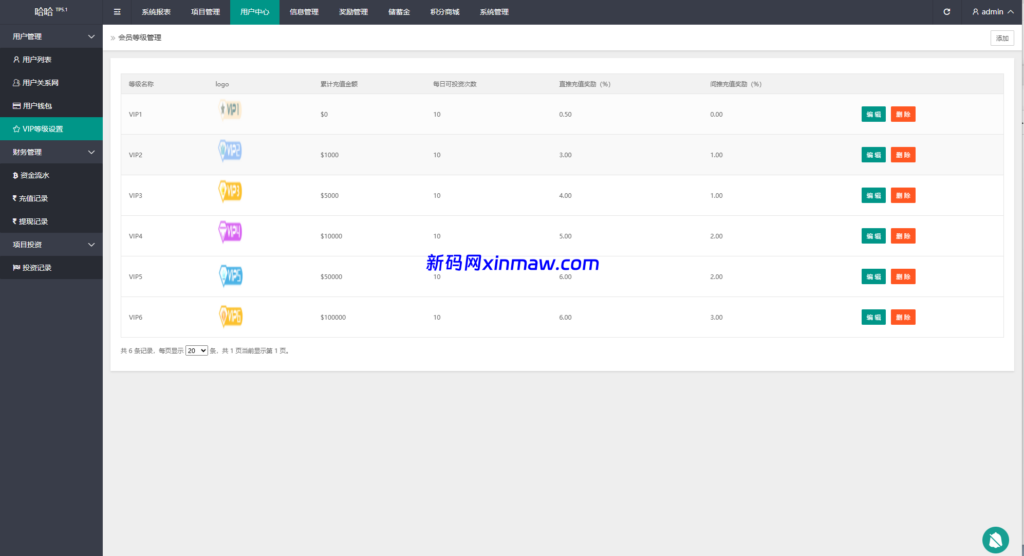
Task: Click the red 删除 button for VIP1
Action: (x=903, y=114)
